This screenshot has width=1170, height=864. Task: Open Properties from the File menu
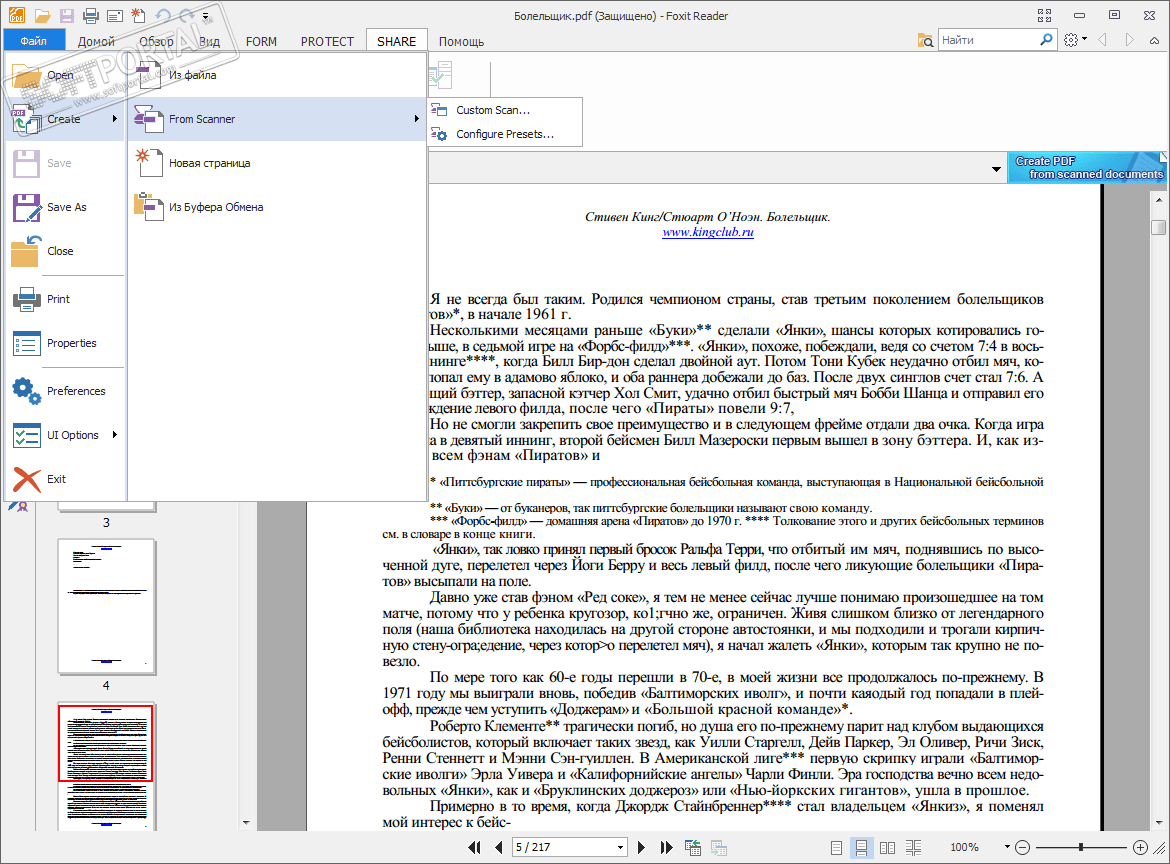click(x=65, y=342)
